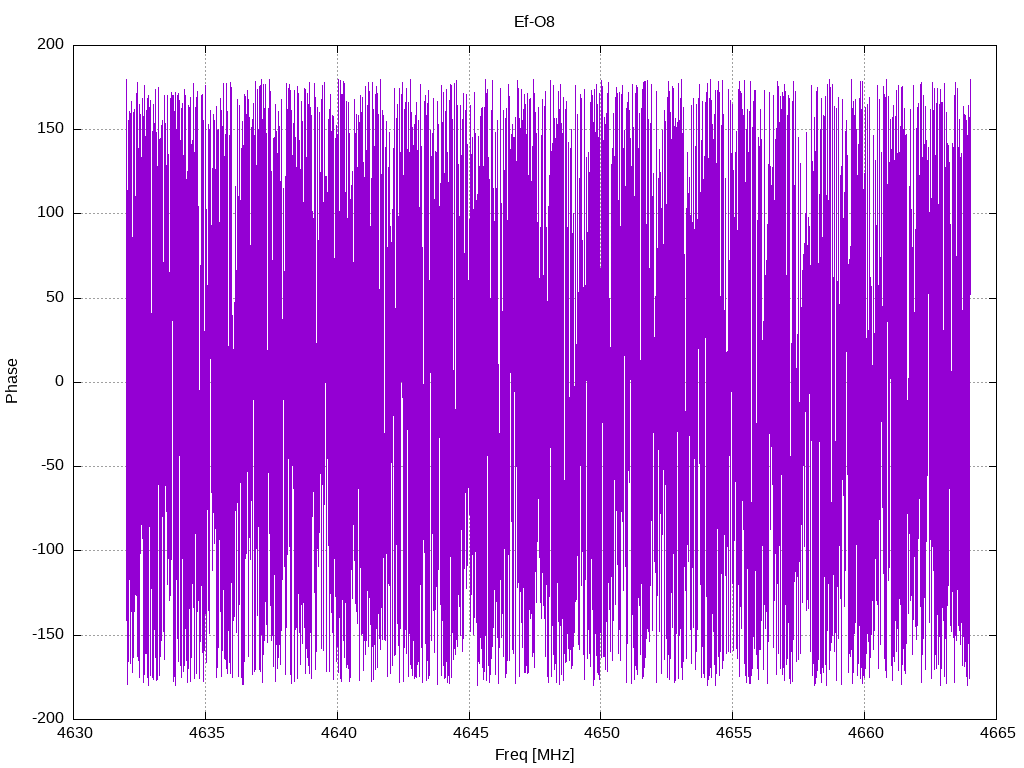Click y-axis tick label -200

click(48, 718)
